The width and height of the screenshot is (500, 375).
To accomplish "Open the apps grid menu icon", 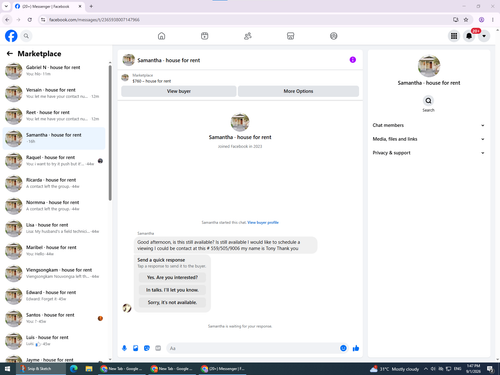I will tap(454, 36).
